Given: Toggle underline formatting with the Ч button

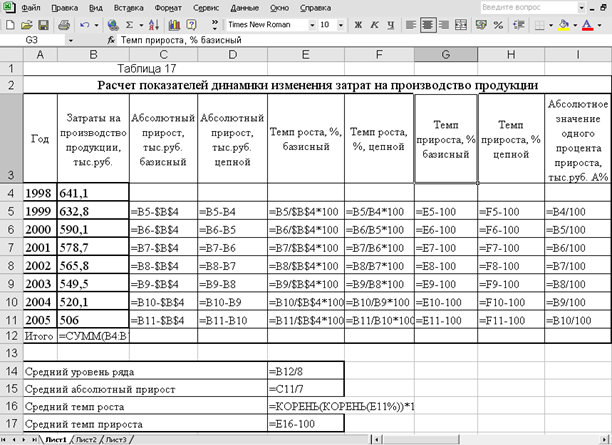Looking at the screenshot, I should point(389,23).
